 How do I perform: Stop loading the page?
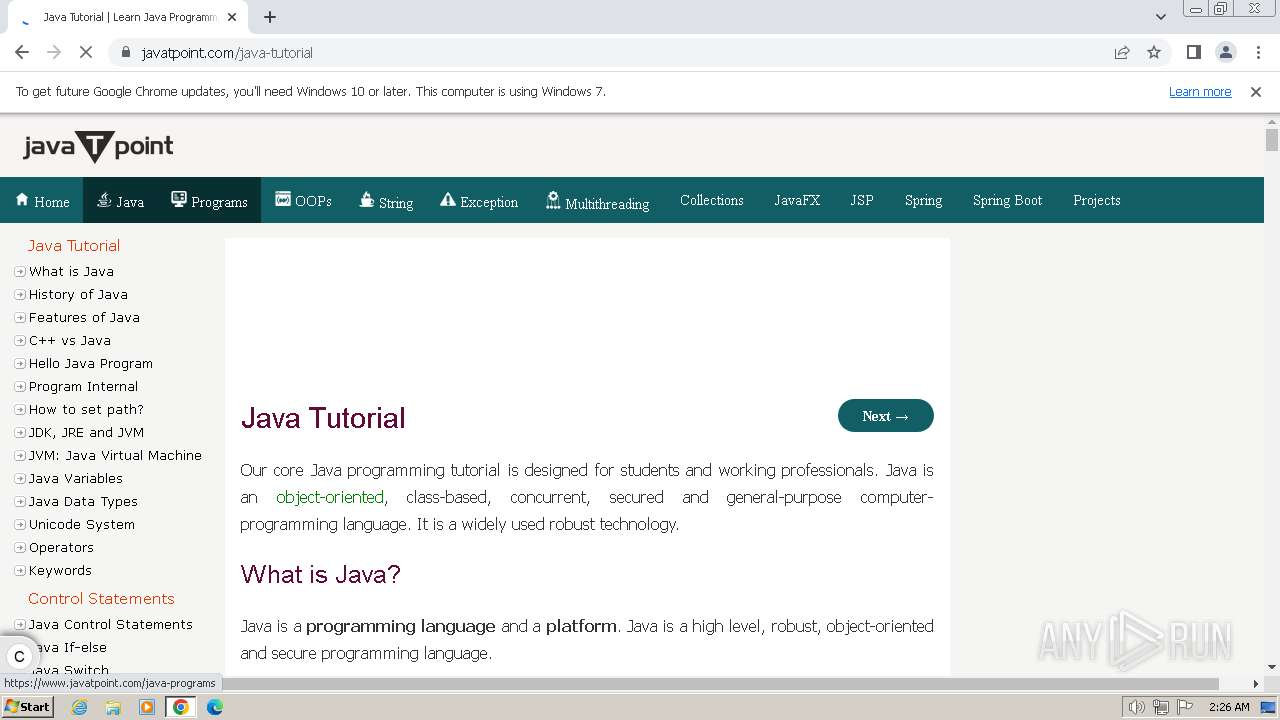coord(86,52)
